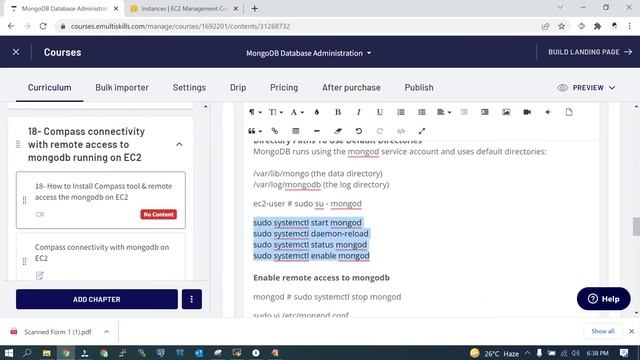The width and height of the screenshot is (640, 360).
Task: Insert audio using speaker icon
Action: 548,112
